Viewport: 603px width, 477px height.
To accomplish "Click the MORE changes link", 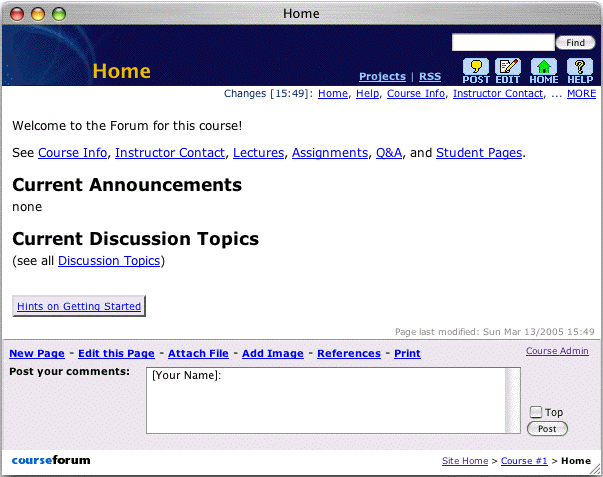I will (581, 93).
